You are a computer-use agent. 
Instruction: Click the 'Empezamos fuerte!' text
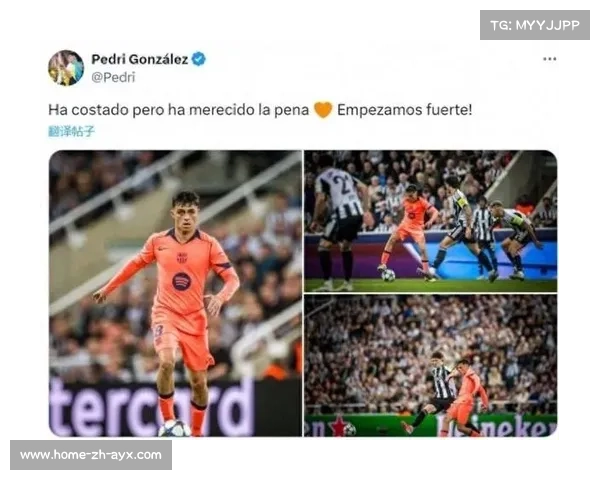point(404,110)
